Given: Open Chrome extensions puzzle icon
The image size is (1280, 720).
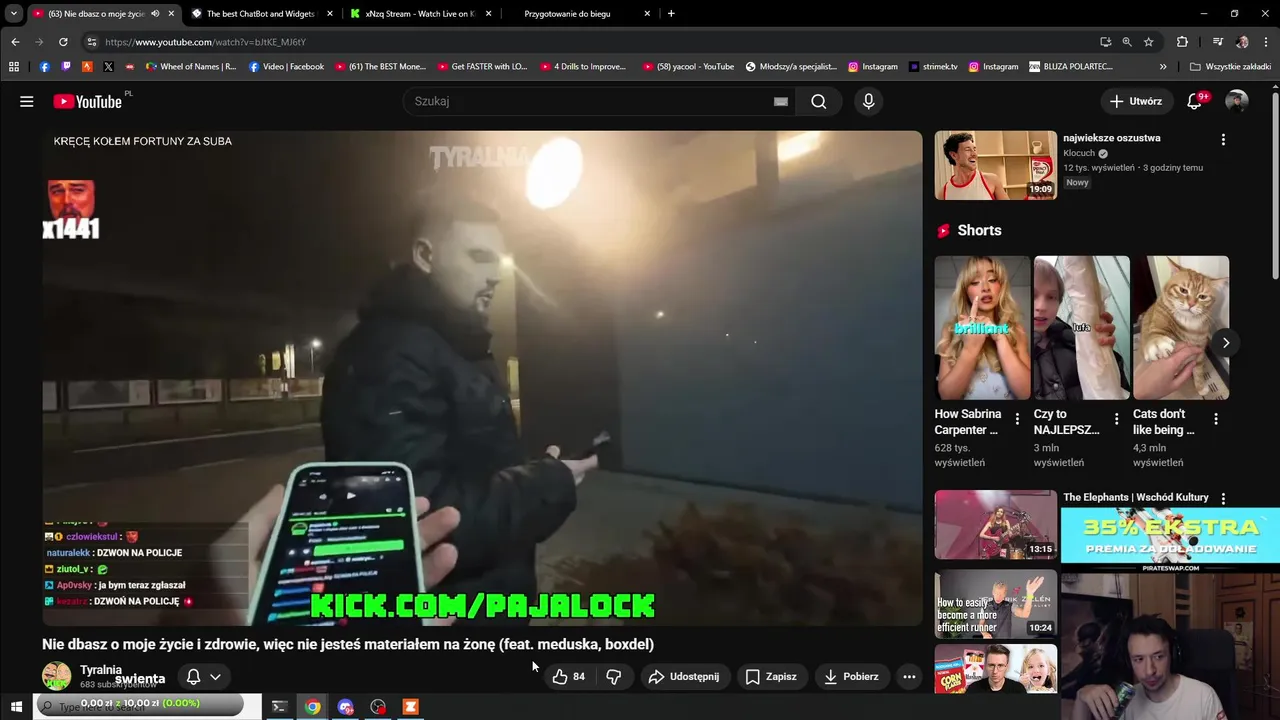Looking at the screenshot, I should [1182, 42].
